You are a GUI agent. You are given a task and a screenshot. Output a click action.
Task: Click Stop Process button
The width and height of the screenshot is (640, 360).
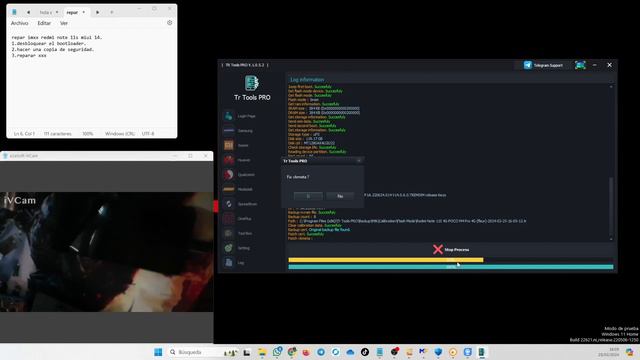pos(451,249)
